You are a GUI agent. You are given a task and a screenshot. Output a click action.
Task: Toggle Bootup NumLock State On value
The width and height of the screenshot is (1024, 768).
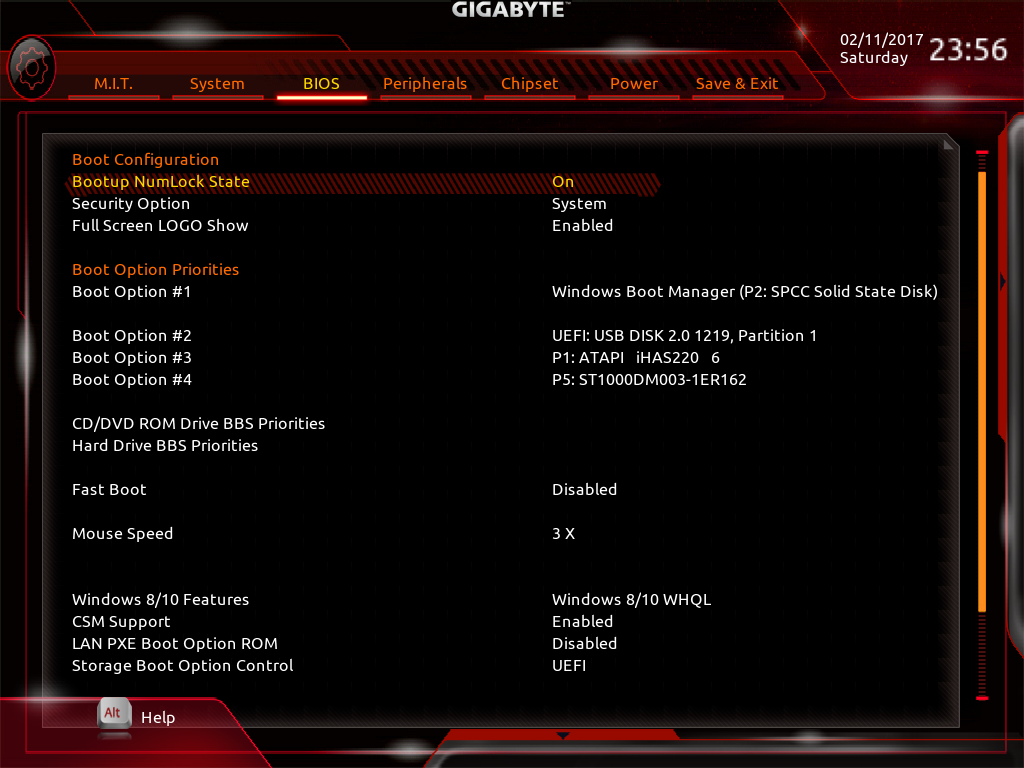click(562, 182)
